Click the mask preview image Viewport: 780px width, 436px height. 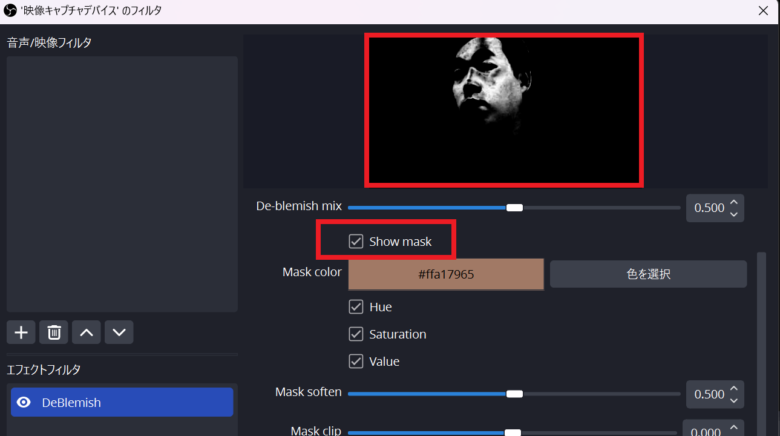tap(504, 110)
